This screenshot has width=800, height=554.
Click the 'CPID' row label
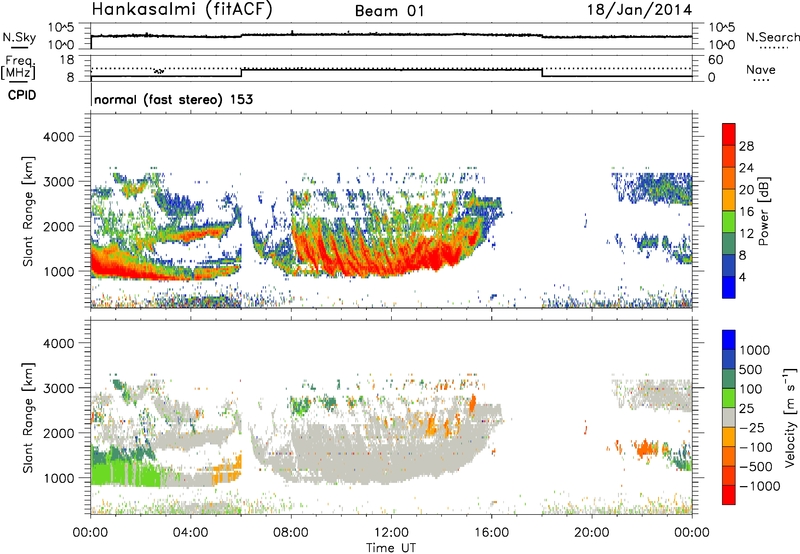click(x=22, y=95)
